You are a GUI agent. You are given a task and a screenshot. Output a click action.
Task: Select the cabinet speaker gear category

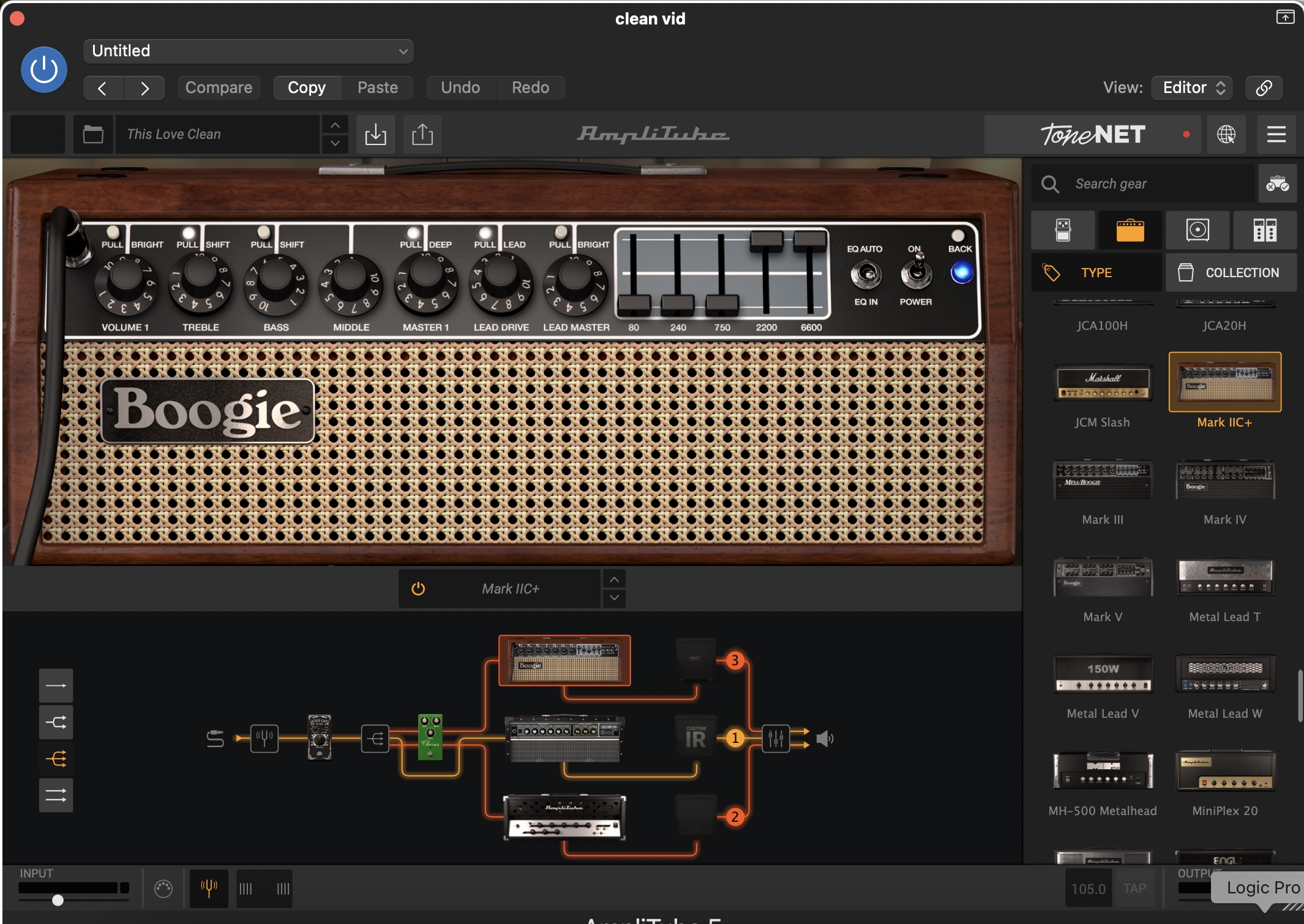point(1197,230)
